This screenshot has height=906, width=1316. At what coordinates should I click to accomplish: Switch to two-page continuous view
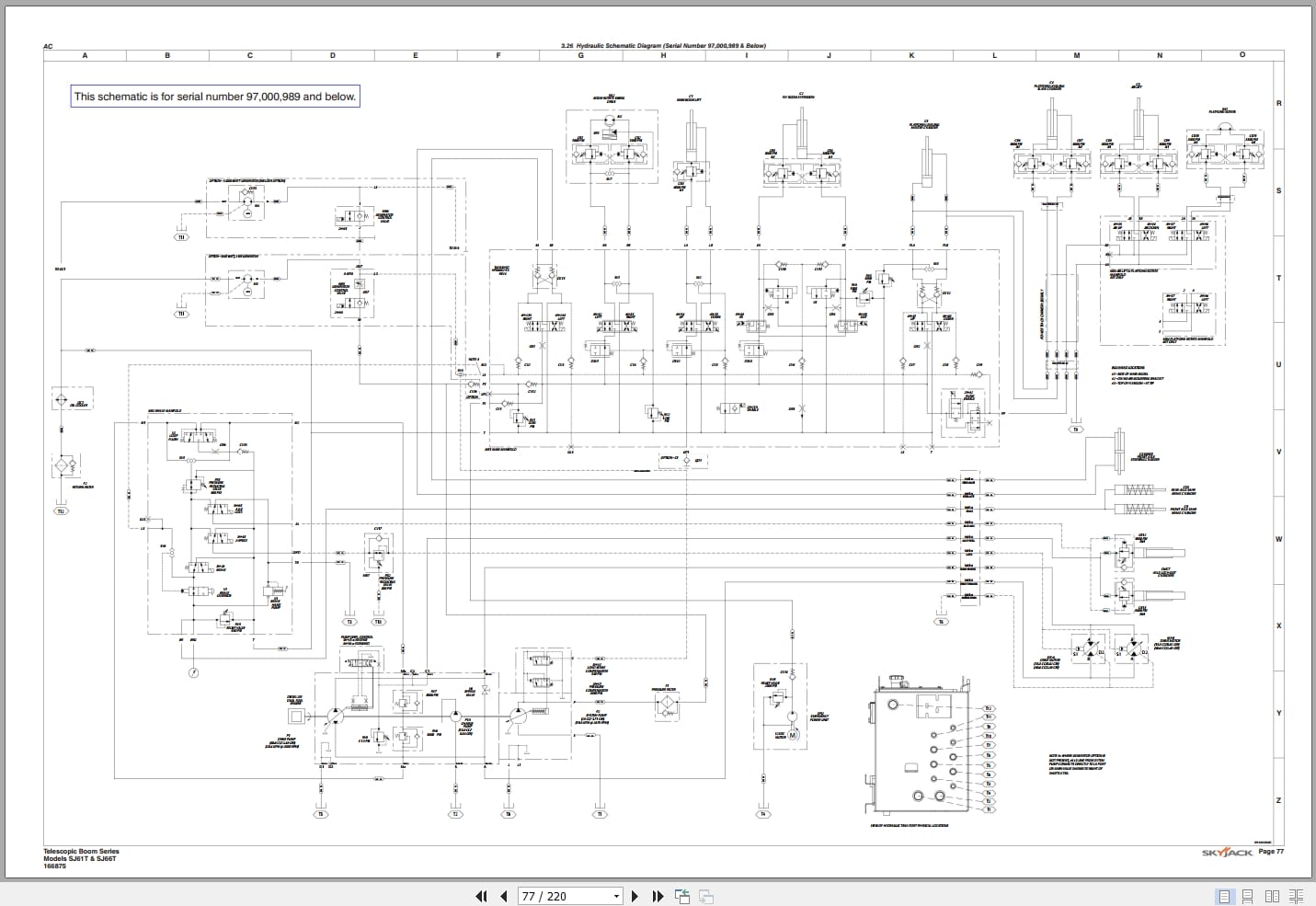(1297, 896)
